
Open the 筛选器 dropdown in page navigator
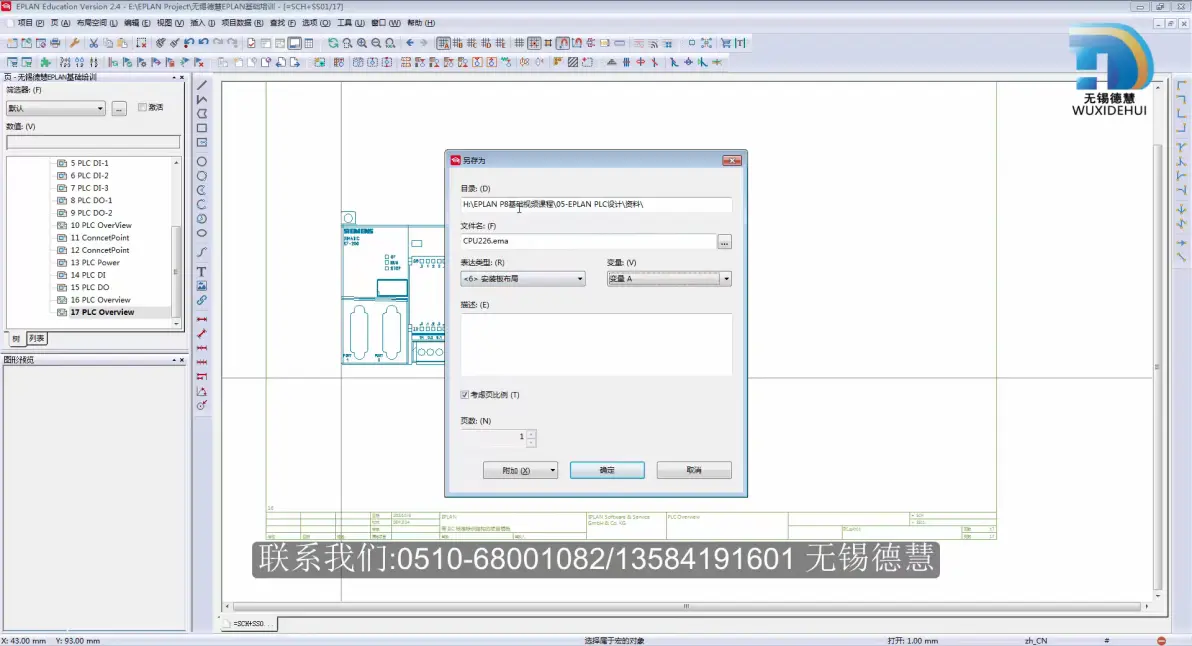pyautogui.click(x=55, y=109)
